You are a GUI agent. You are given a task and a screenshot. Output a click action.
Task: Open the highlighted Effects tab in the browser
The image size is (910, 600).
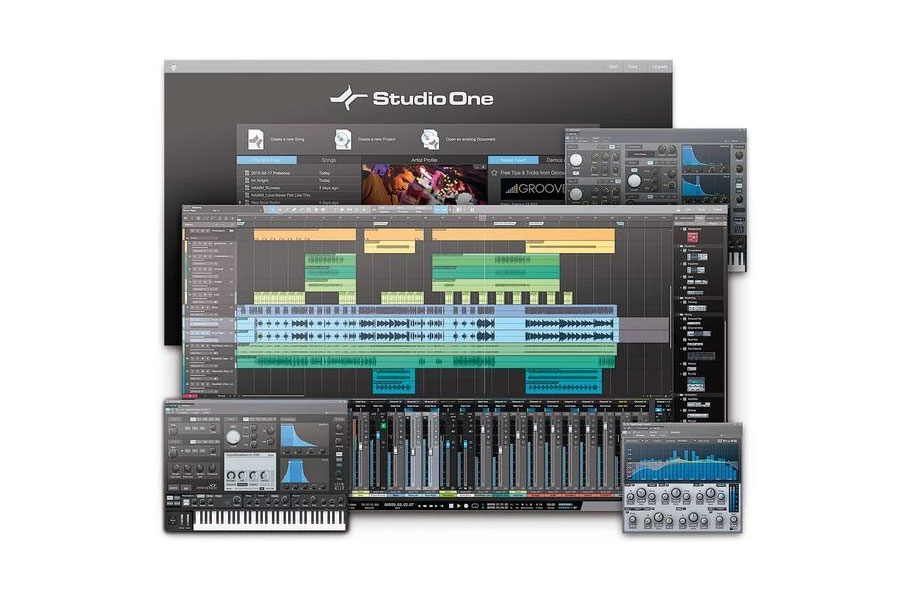[700, 218]
